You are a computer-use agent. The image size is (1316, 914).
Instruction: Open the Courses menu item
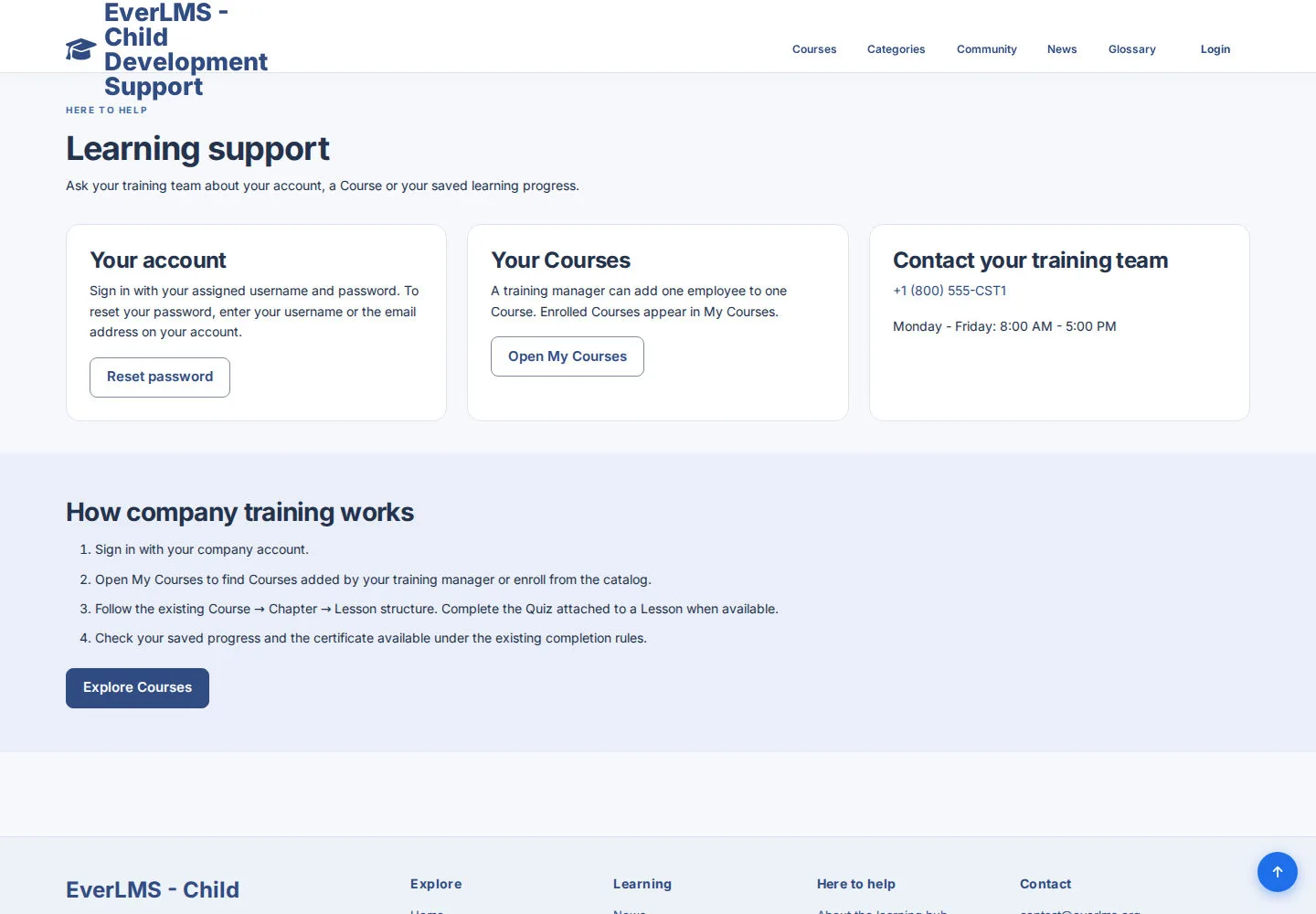(x=814, y=49)
